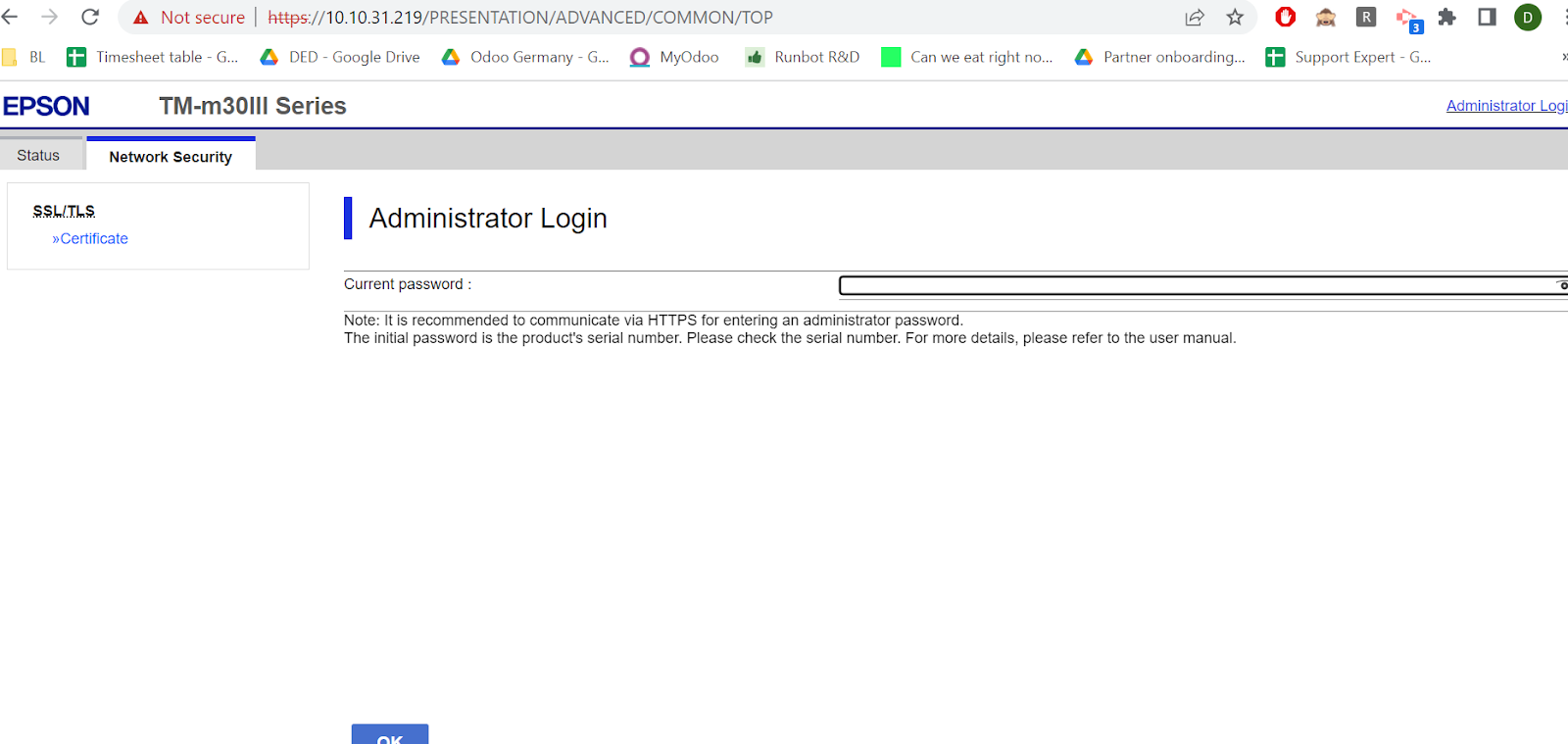
Task: Reload the page with the refresh icon
Action: [x=90, y=17]
